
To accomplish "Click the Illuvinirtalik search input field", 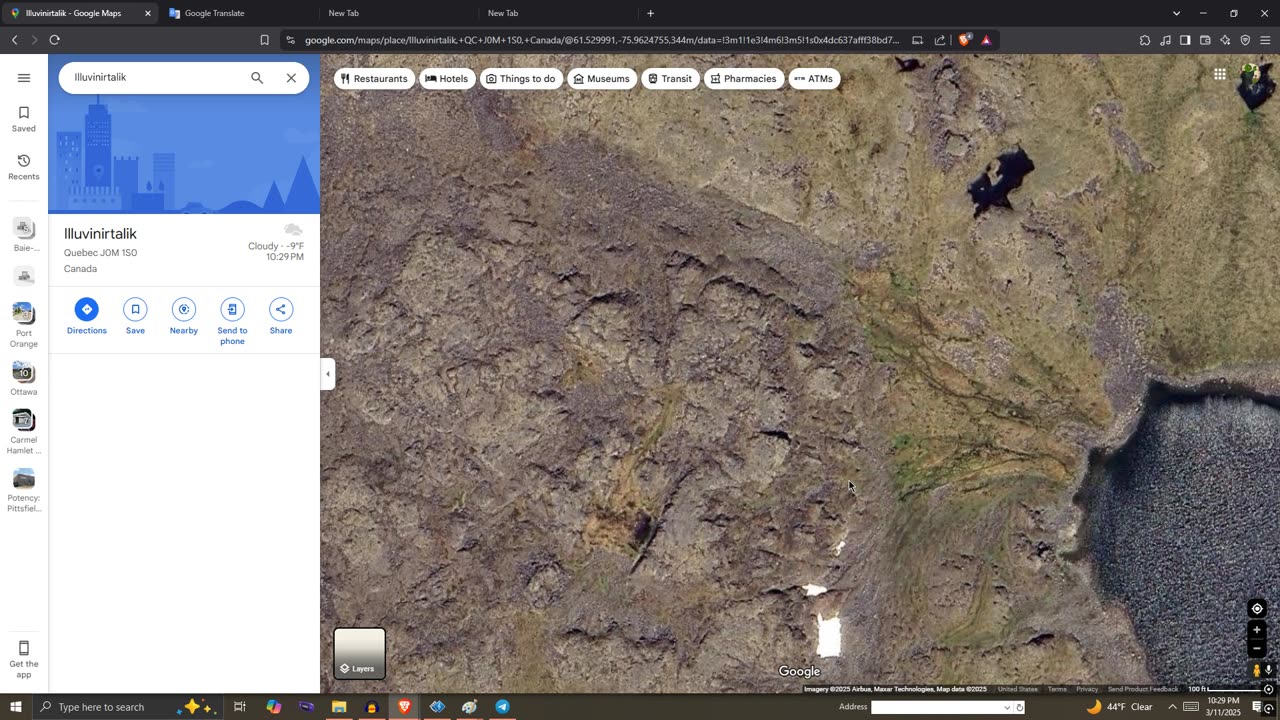I will (155, 77).
